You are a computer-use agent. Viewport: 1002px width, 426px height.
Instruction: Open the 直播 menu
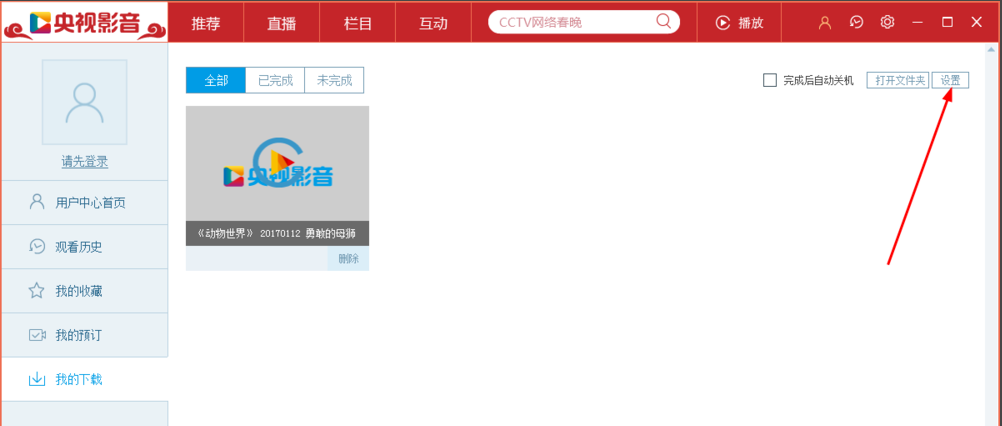tap(282, 23)
